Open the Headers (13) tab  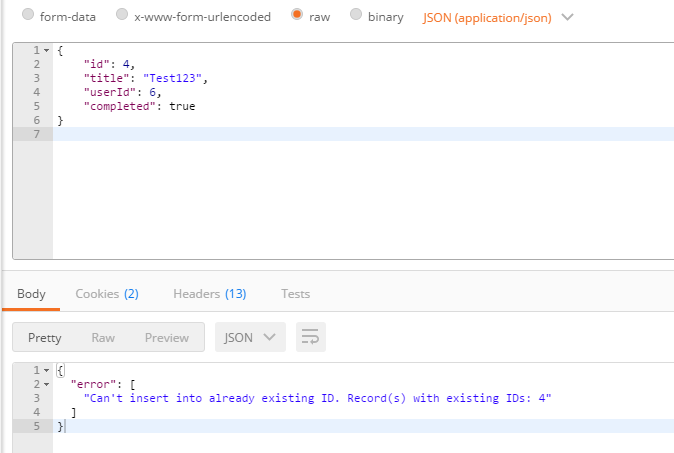tap(210, 294)
